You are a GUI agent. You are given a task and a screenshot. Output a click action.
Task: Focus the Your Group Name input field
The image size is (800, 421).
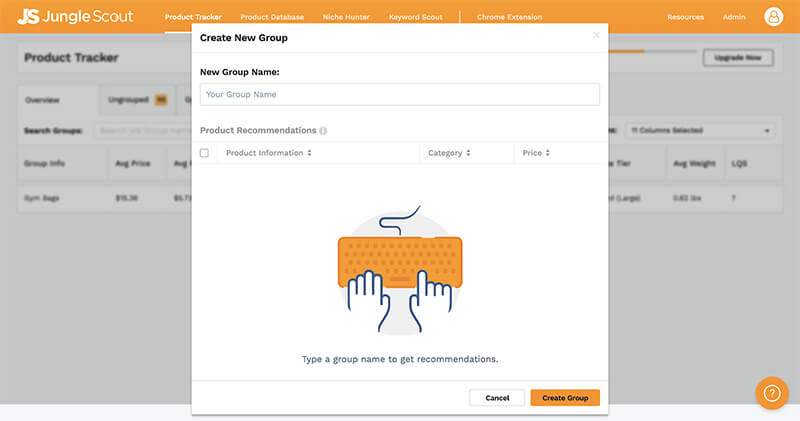[x=400, y=94]
